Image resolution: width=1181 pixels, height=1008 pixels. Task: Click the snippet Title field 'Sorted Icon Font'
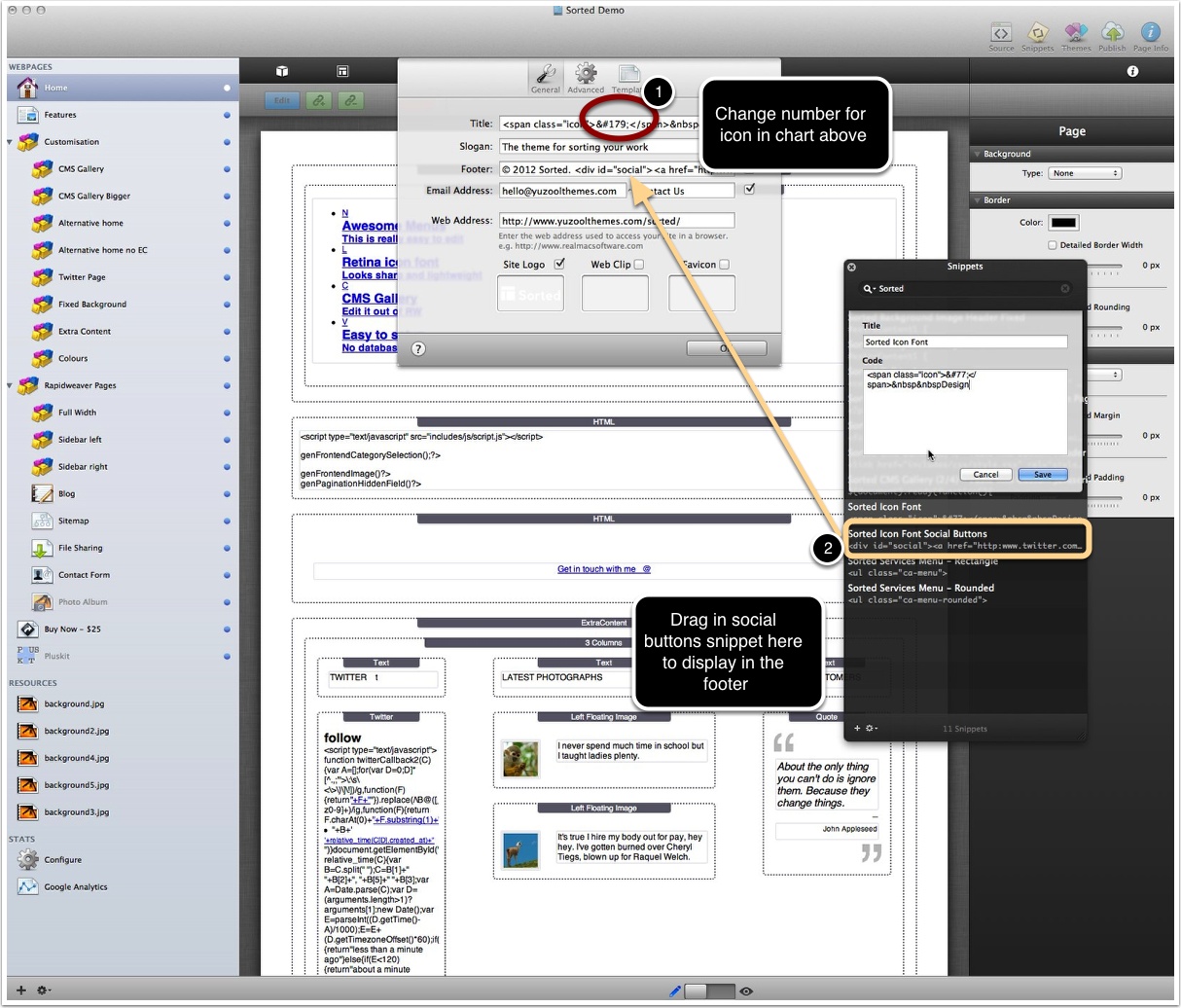point(965,342)
